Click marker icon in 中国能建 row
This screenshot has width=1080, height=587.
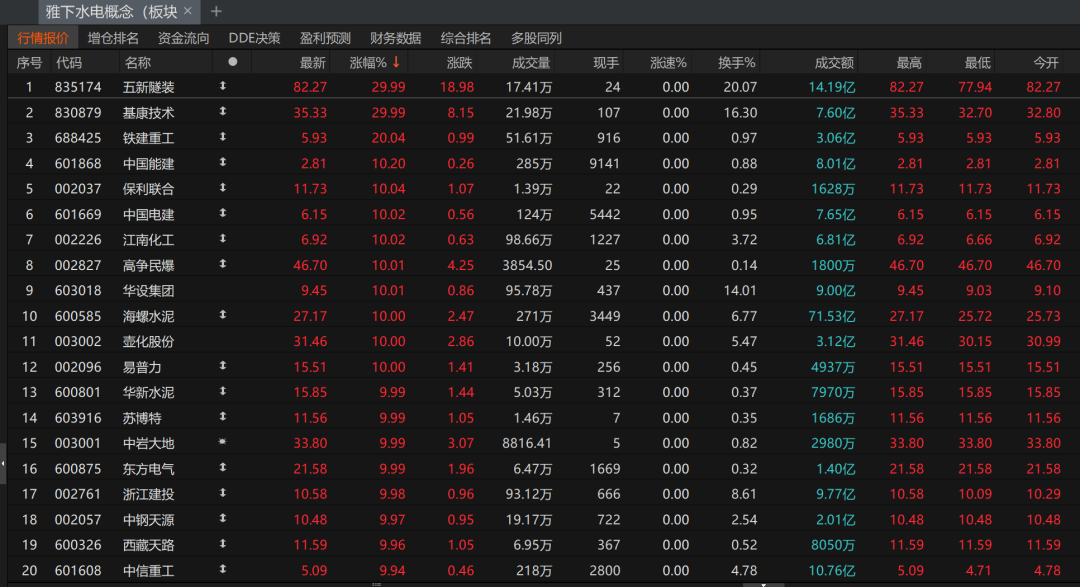pyautogui.click(x=222, y=163)
